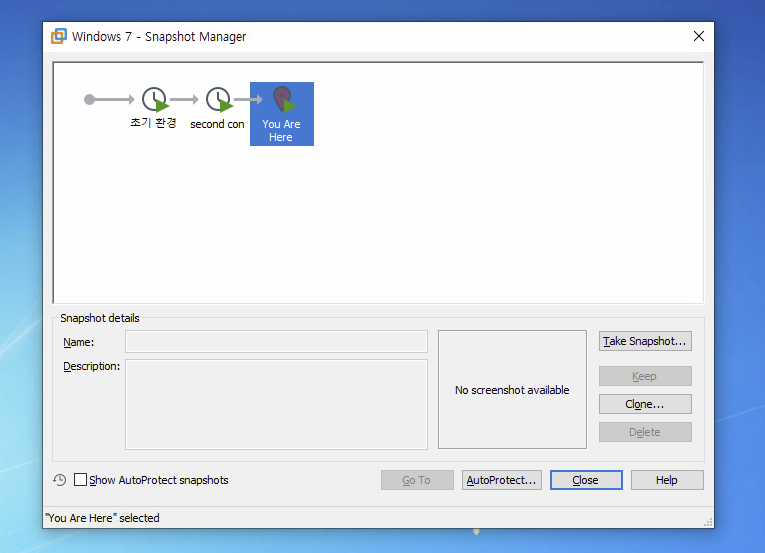Click the "You Are Here" selected status text
This screenshot has width=765, height=553.
[x=102, y=518]
